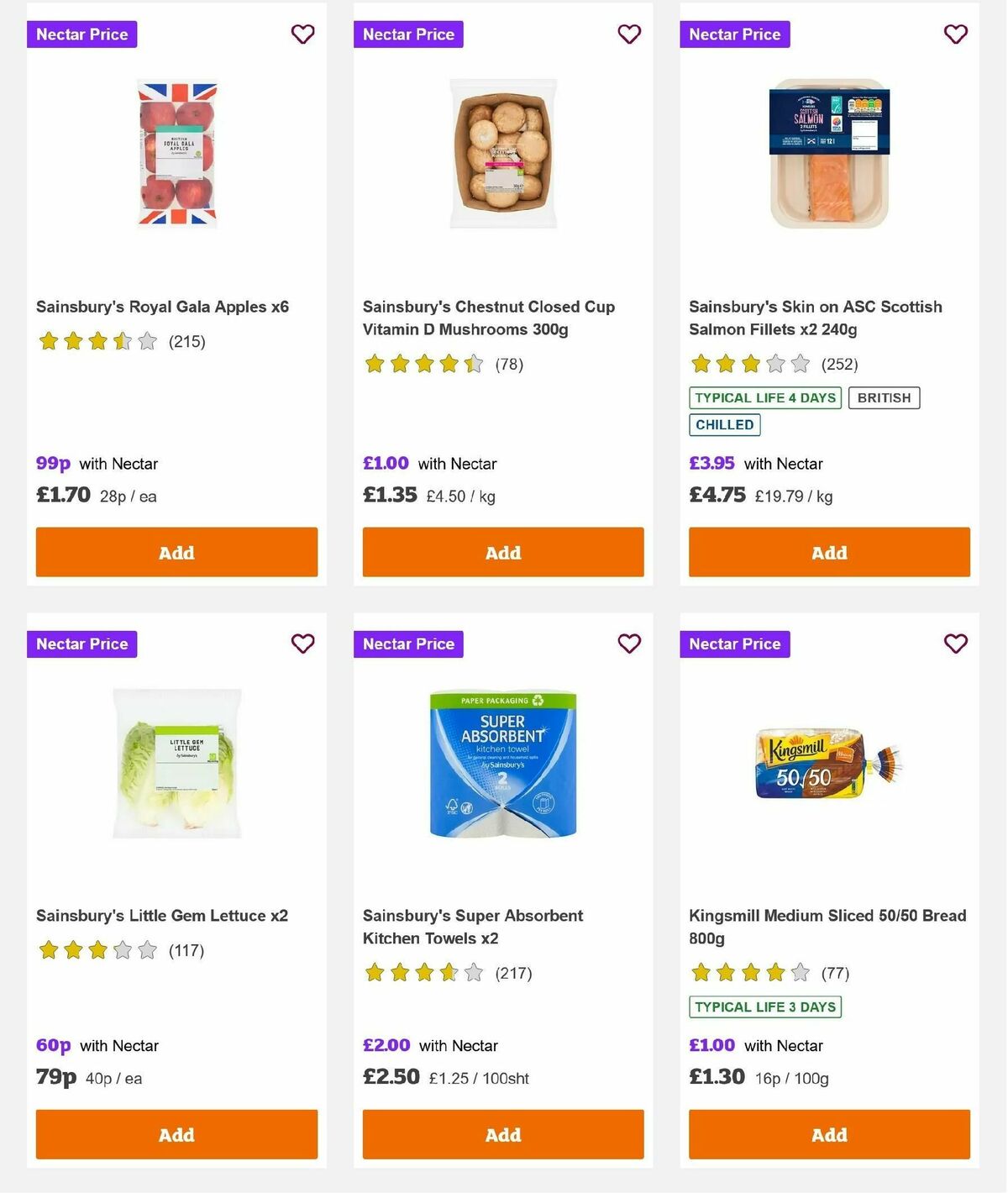Screen dimensions: 1008x1193
Task: Click the Nectar Price badge on apples
Action: point(81,34)
